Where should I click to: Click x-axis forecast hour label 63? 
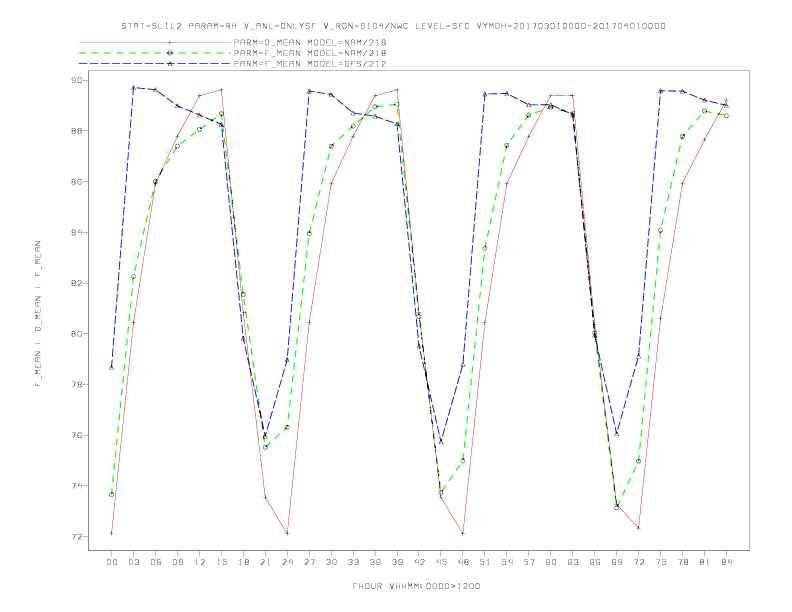(573, 562)
